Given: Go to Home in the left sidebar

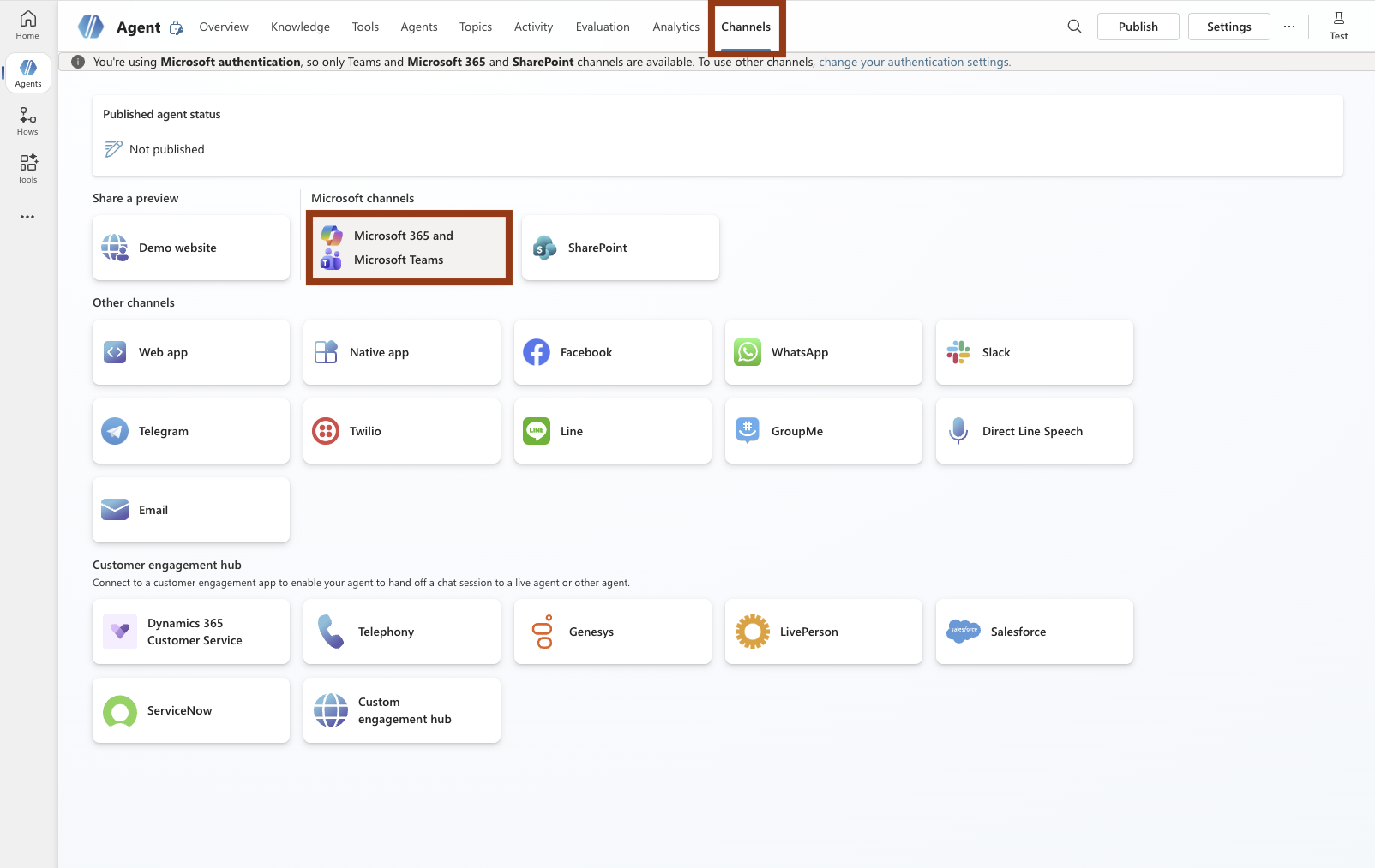Looking at the screenshot, I should [x=27, y=25].
